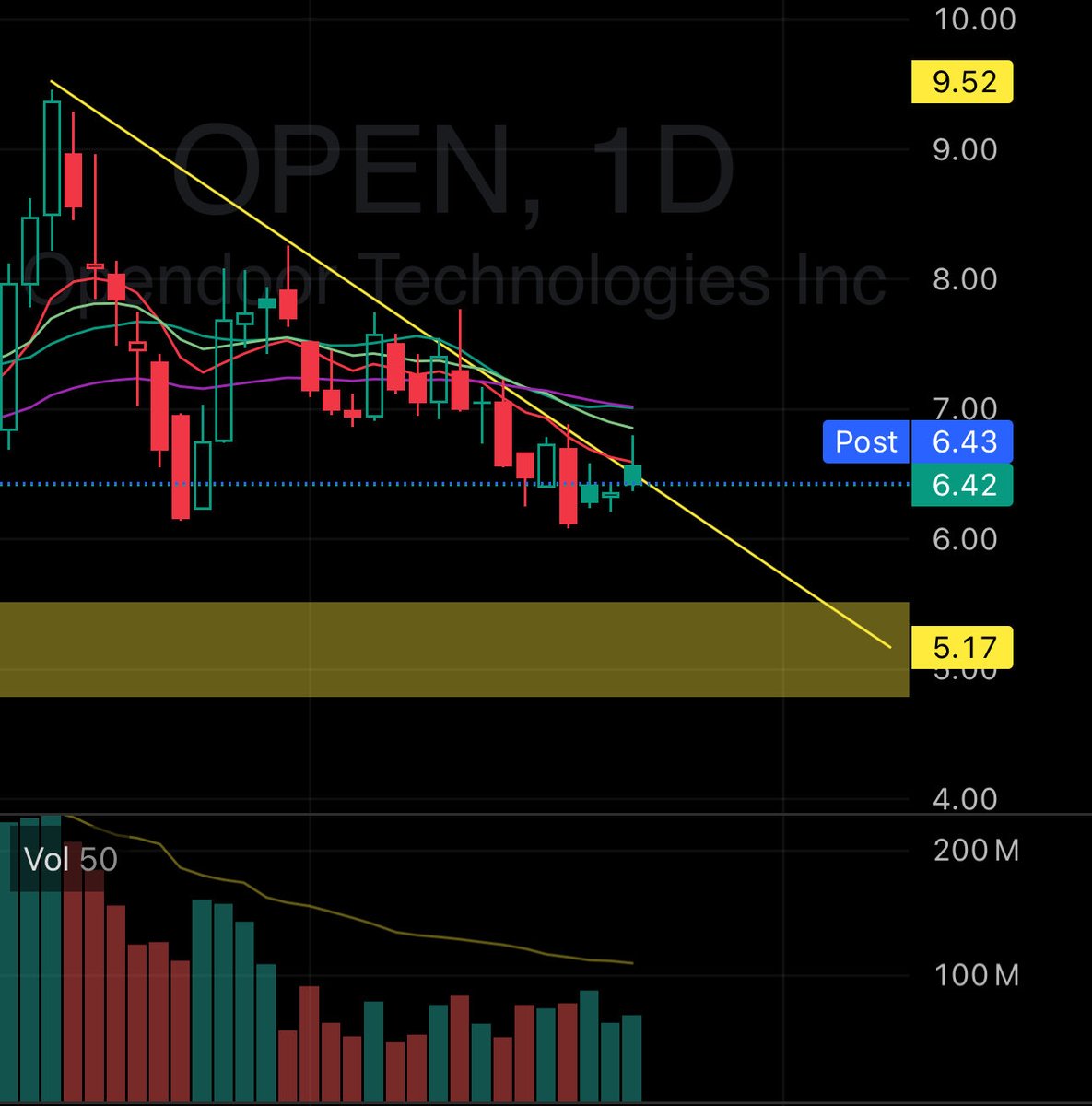Click the 8.00 price axis value
1092x1106 pixels.
click(965, 279)
